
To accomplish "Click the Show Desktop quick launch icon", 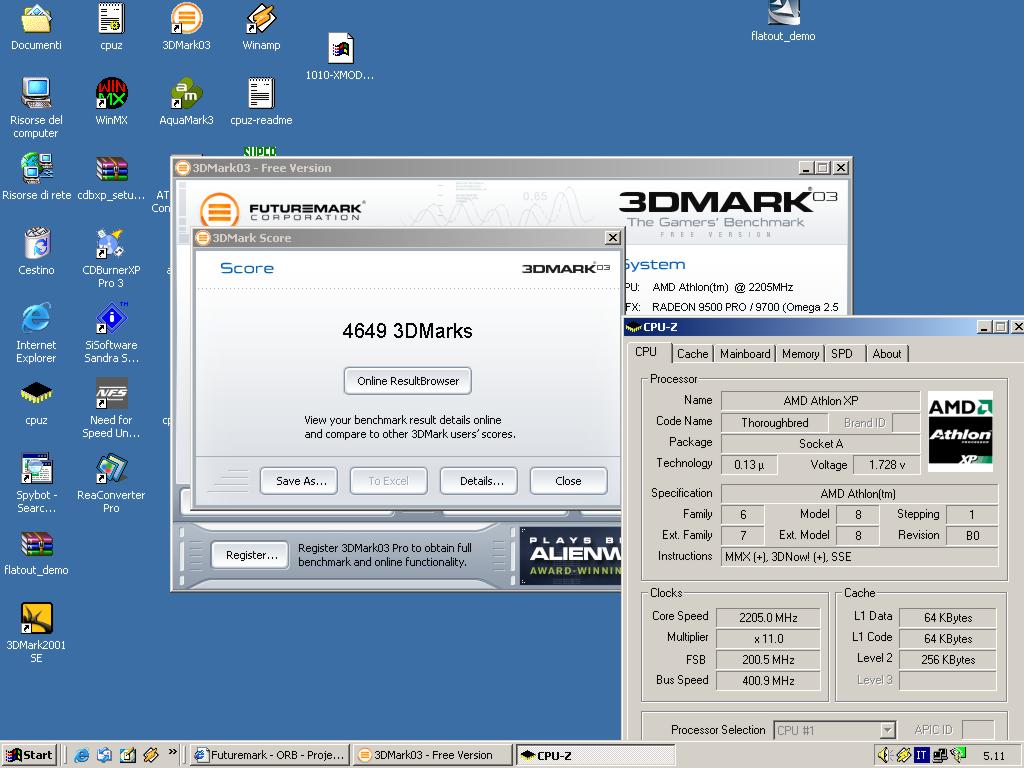I will click(128, 755).
